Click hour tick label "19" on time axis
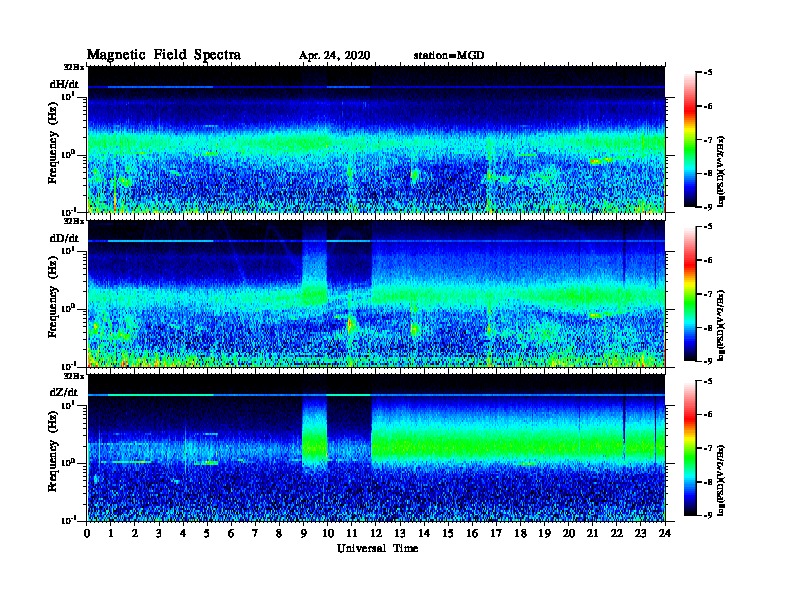792x612 pixels. [x=544, y=534]
